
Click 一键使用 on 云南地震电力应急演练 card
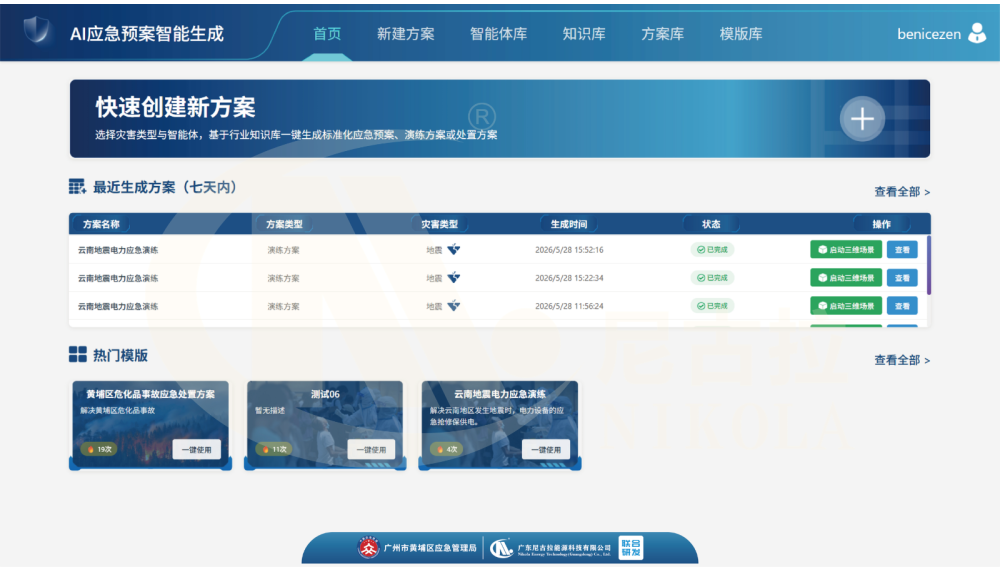tap(546, 449)
